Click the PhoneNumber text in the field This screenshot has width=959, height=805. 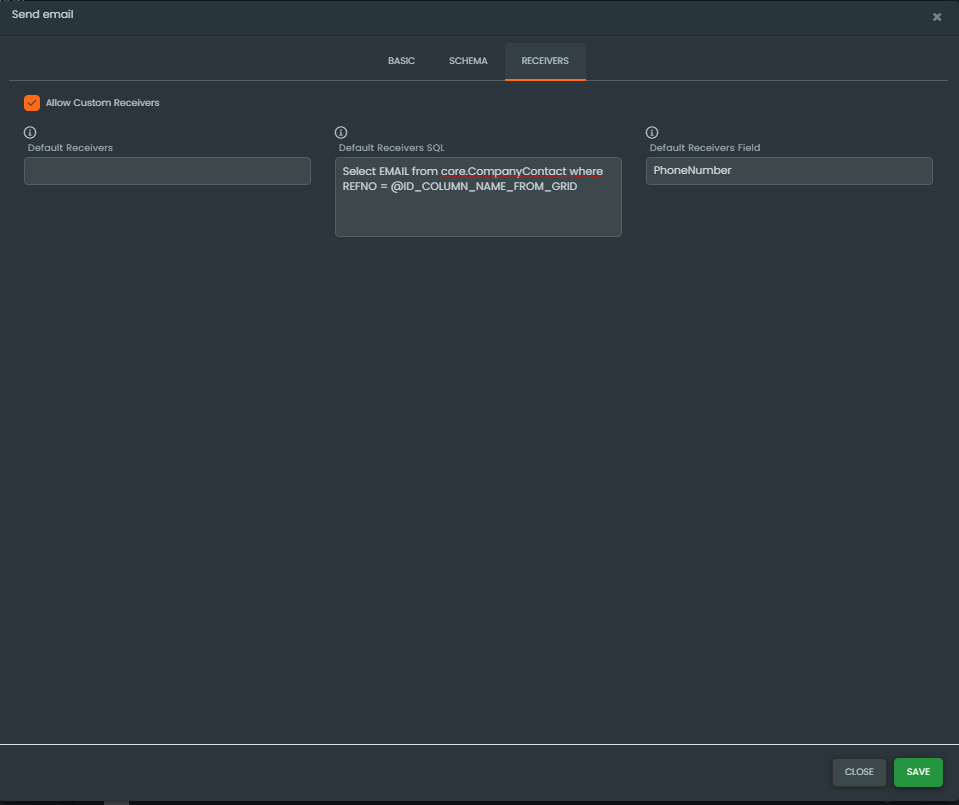pos(692,171)
